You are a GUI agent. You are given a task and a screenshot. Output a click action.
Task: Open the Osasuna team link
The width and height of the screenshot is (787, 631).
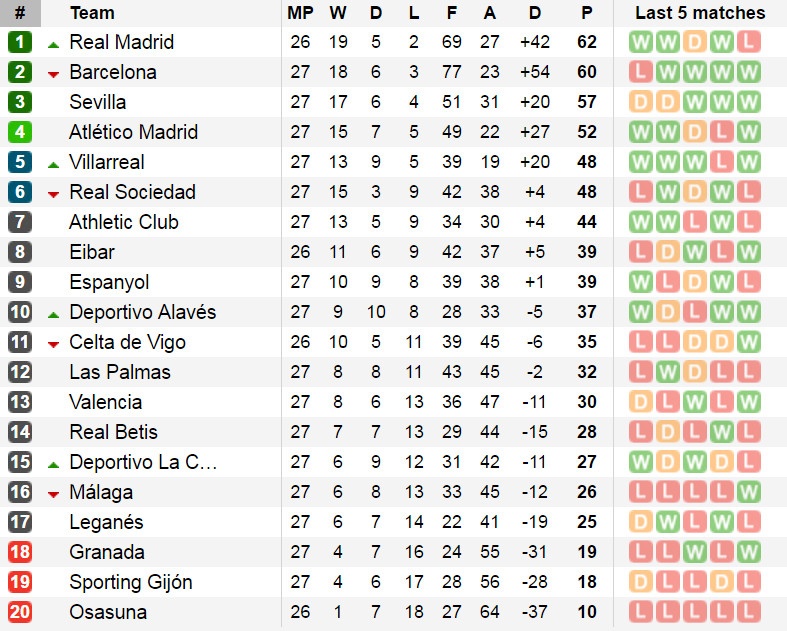[x=107, y=612]
